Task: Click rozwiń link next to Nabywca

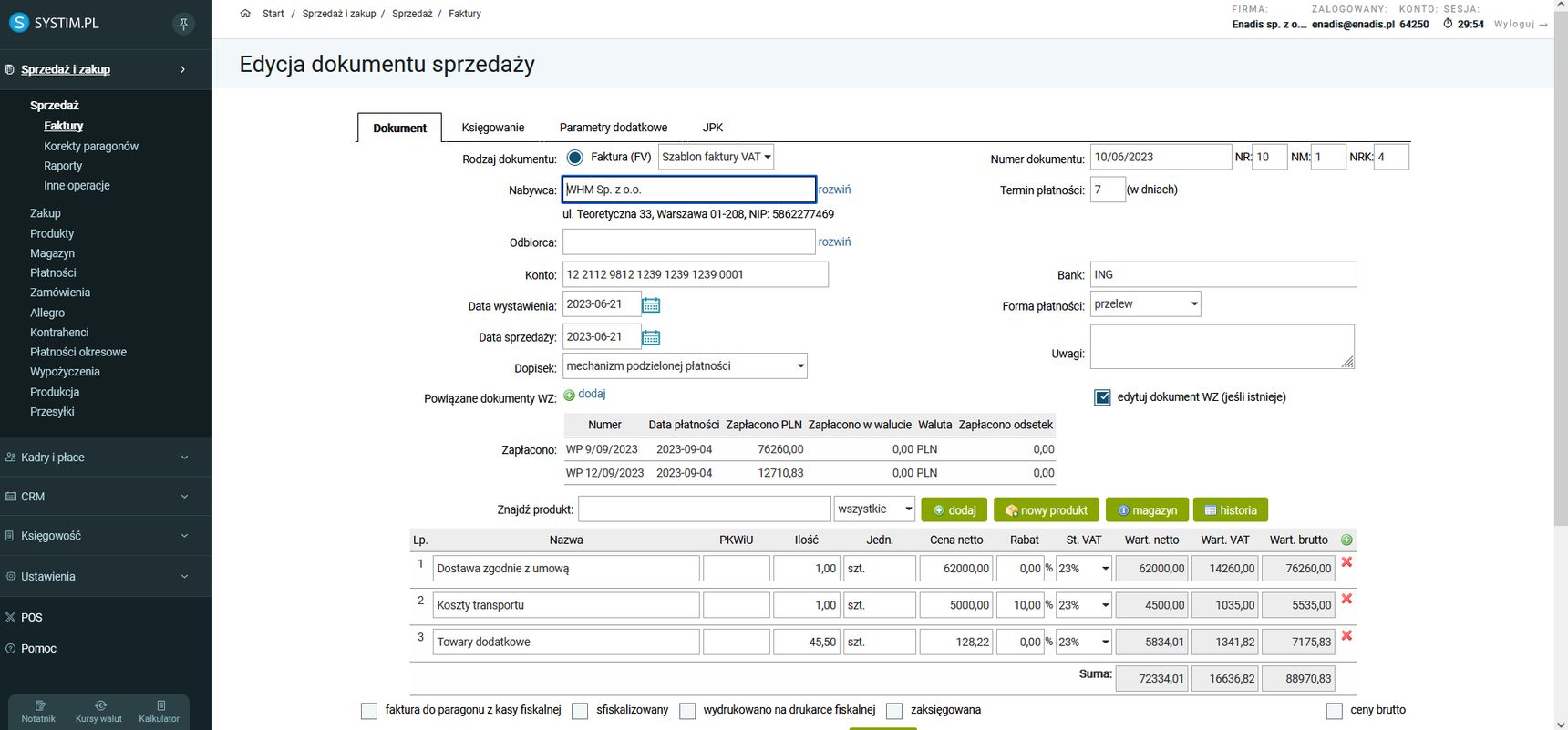Action: [x=834, y=190]
